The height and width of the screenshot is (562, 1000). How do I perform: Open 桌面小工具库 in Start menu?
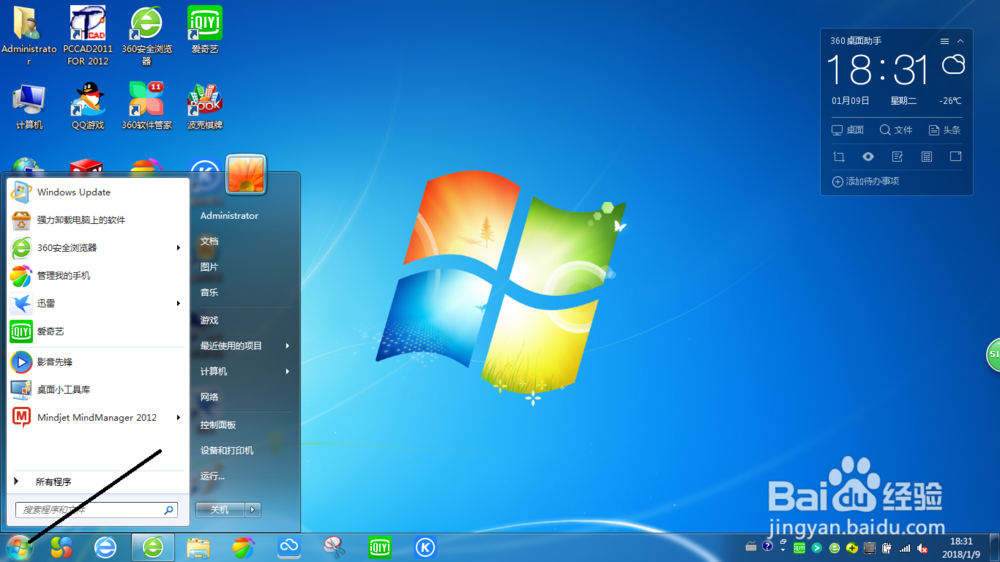pos(98,389)
